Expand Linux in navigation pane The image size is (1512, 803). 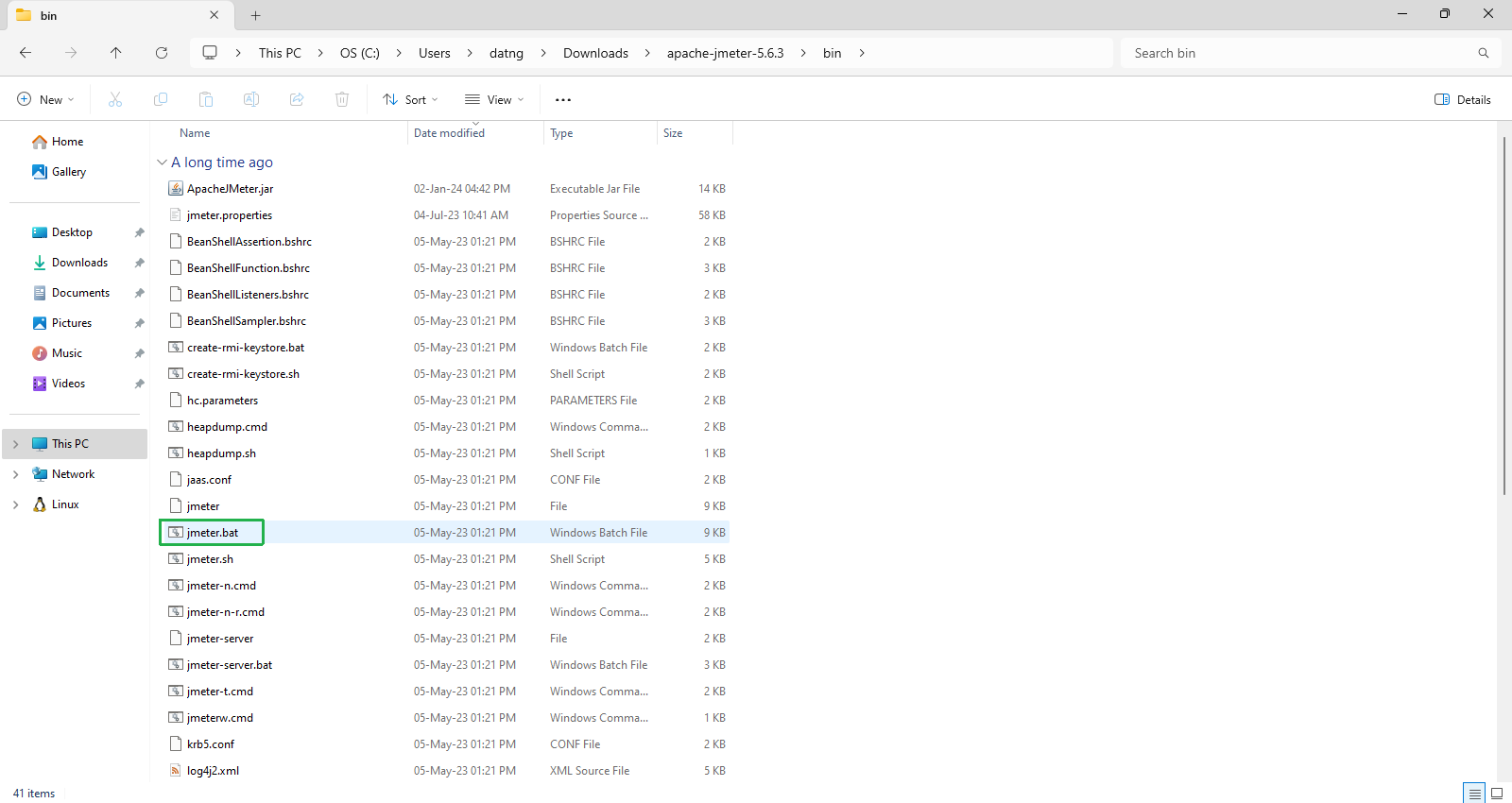(x=16, y=504)
